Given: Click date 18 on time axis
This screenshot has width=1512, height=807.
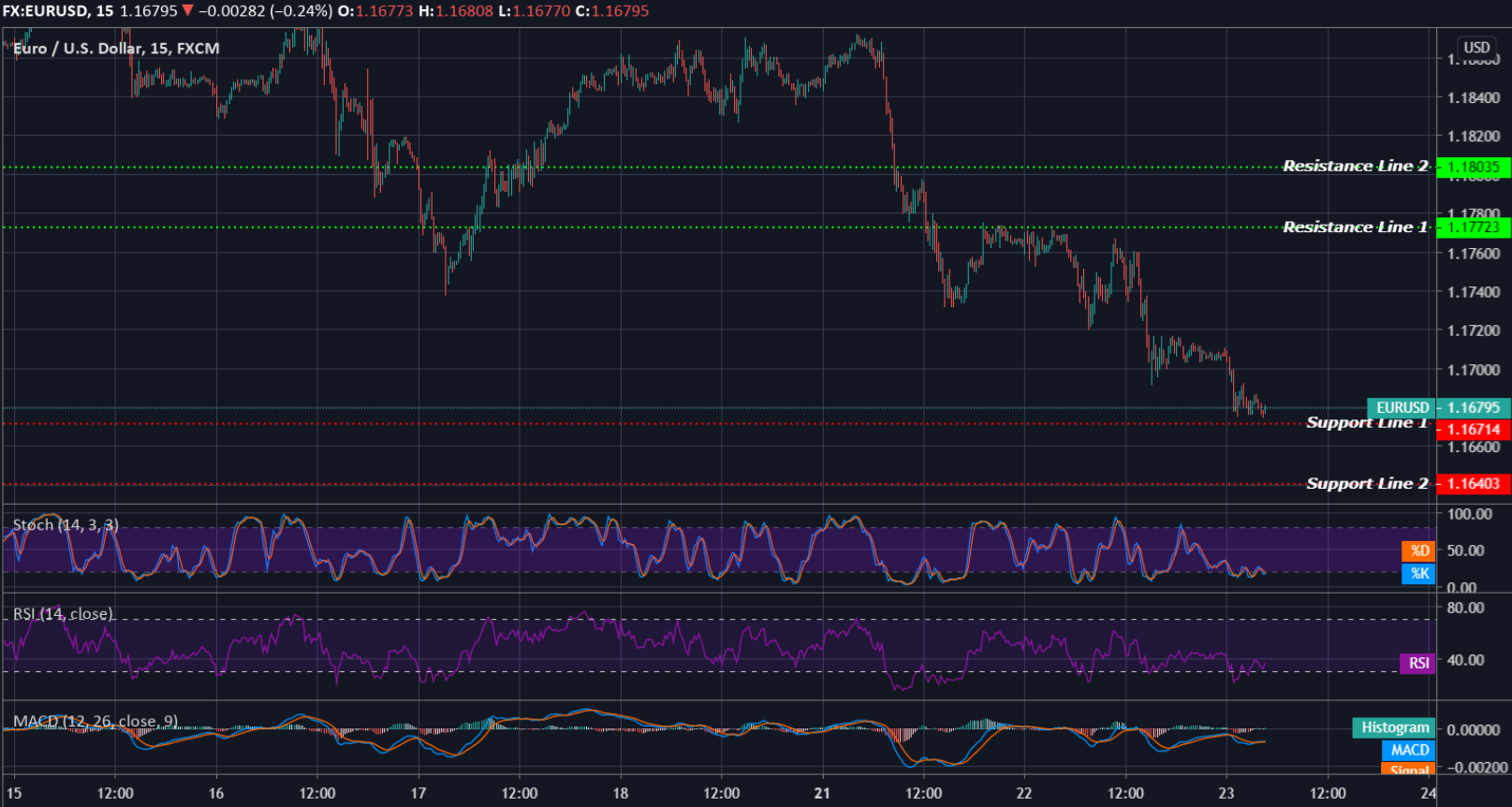Looking at the screenshot, I should pos(621,793).
